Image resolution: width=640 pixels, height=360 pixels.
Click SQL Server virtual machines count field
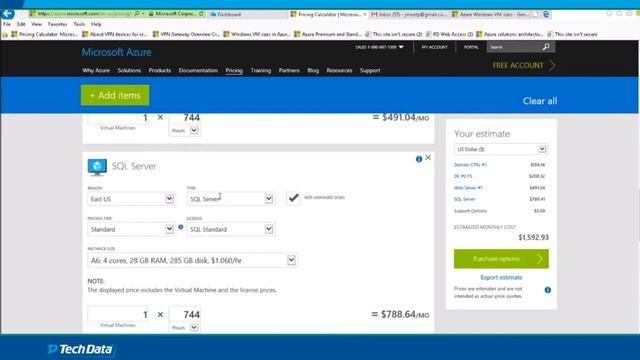click(118, 314)
